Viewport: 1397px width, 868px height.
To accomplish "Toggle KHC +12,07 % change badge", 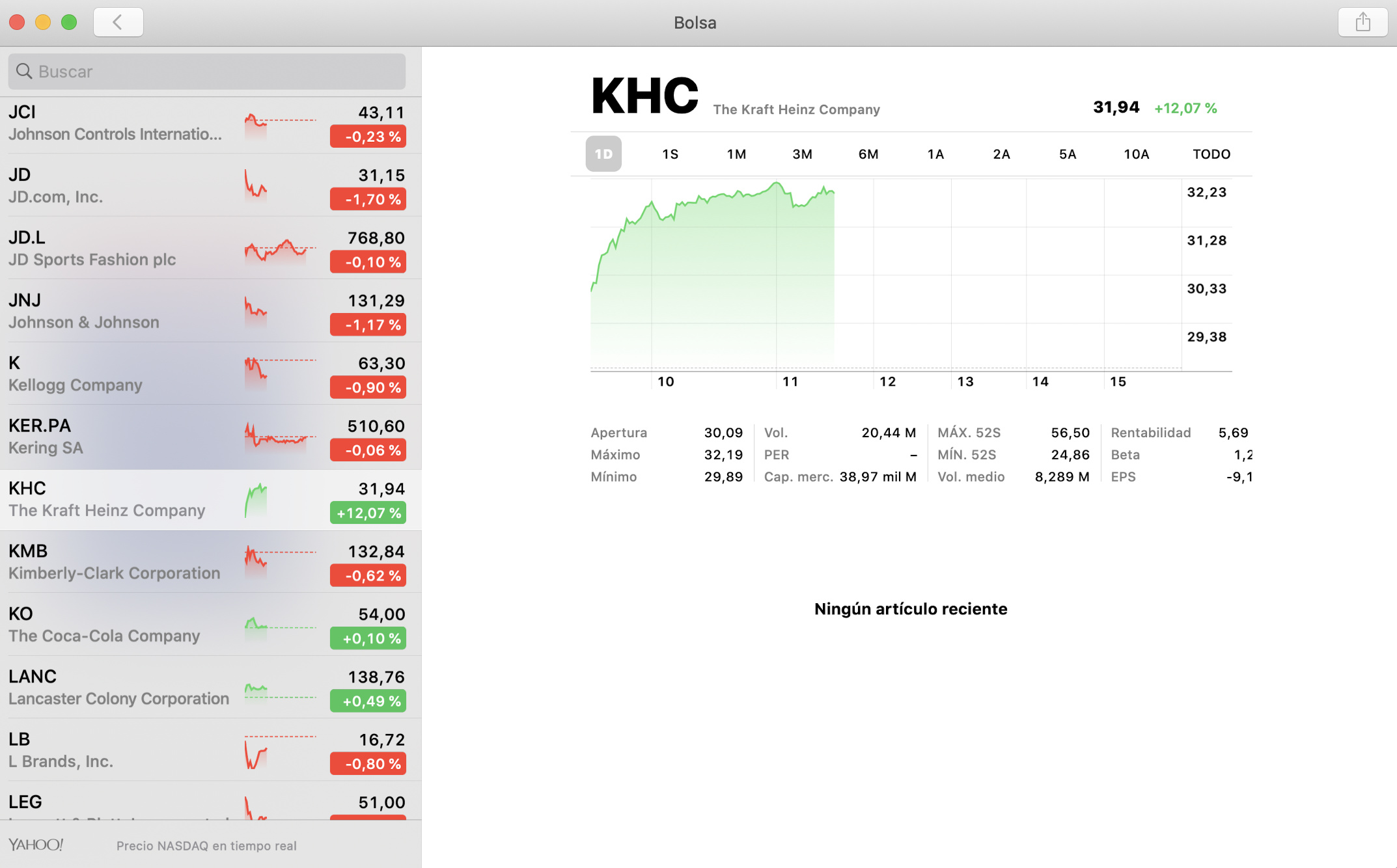I will click(368, 513).
